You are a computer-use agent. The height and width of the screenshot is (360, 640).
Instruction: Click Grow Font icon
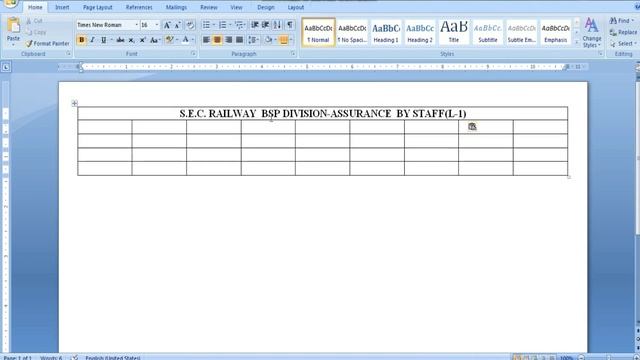(167, 25)
